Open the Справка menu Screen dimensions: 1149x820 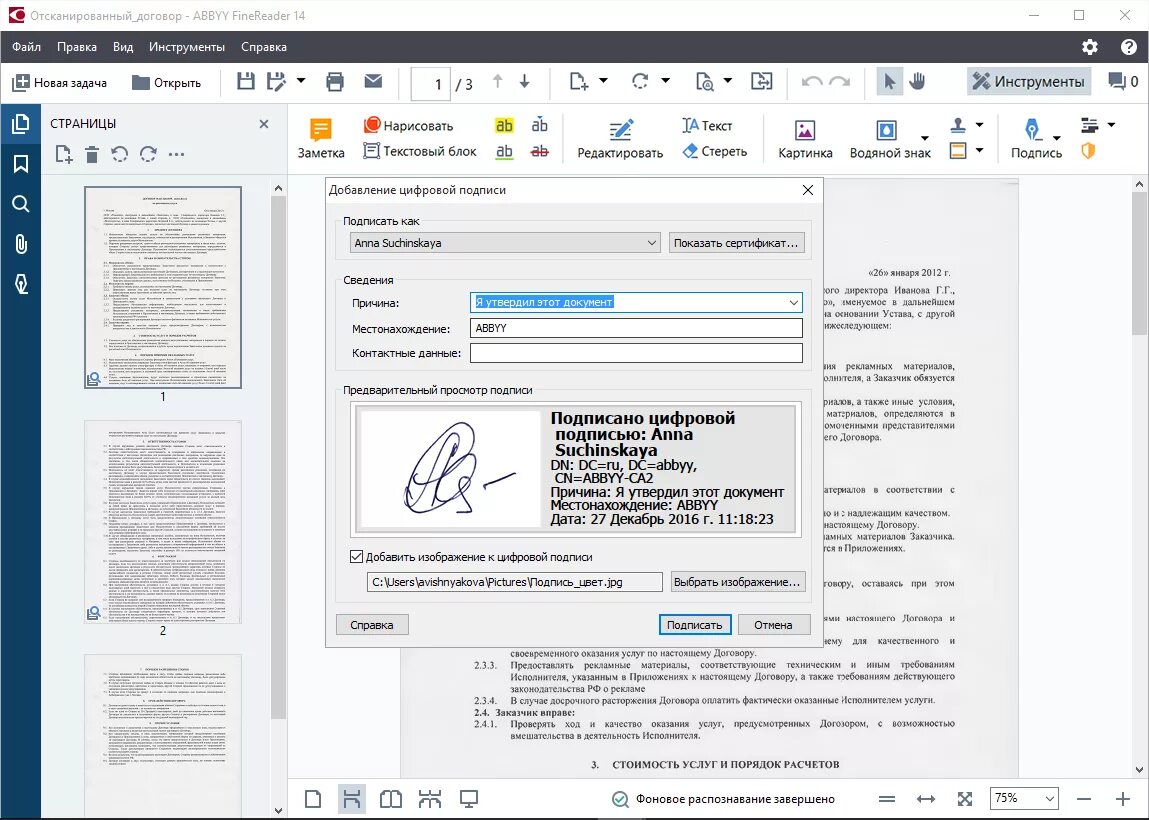[x=264, y=47]
